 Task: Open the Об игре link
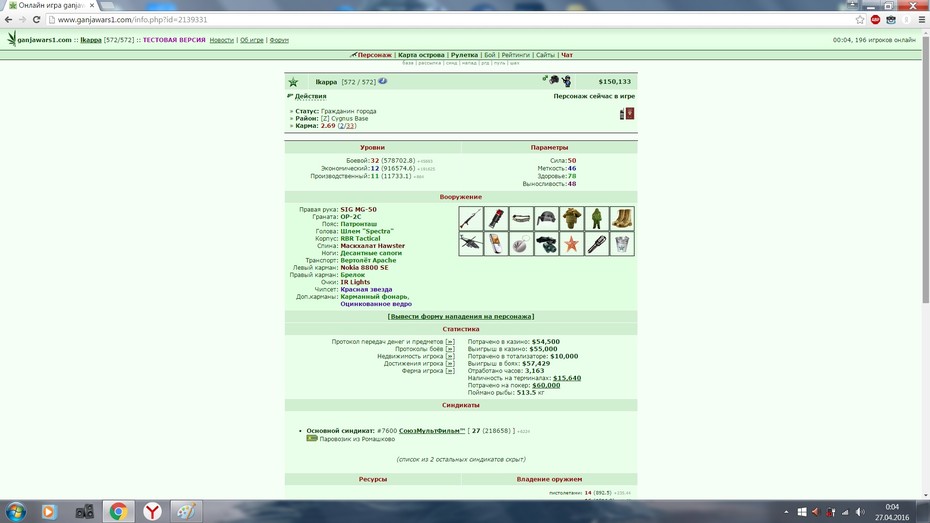point(251,40)
